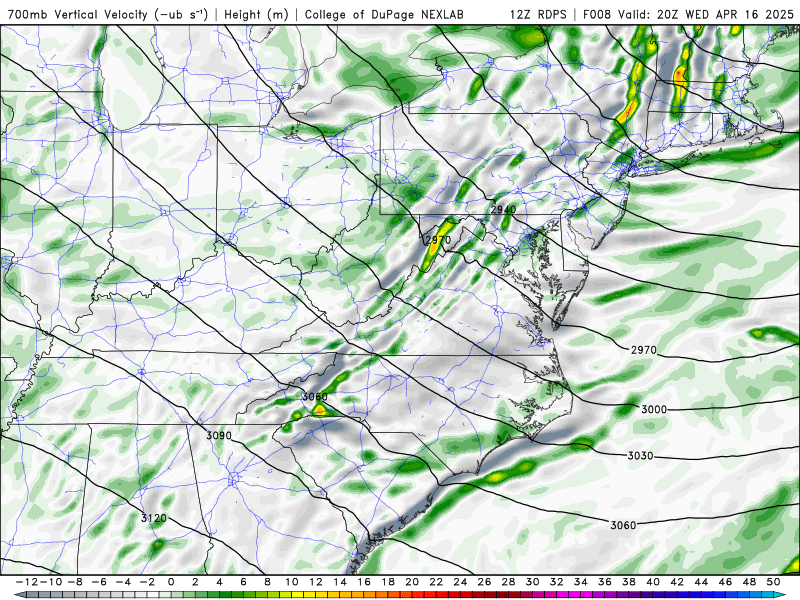Click the 26 value on the color scale
Screen dimensions: 800x600
(485, 582)
